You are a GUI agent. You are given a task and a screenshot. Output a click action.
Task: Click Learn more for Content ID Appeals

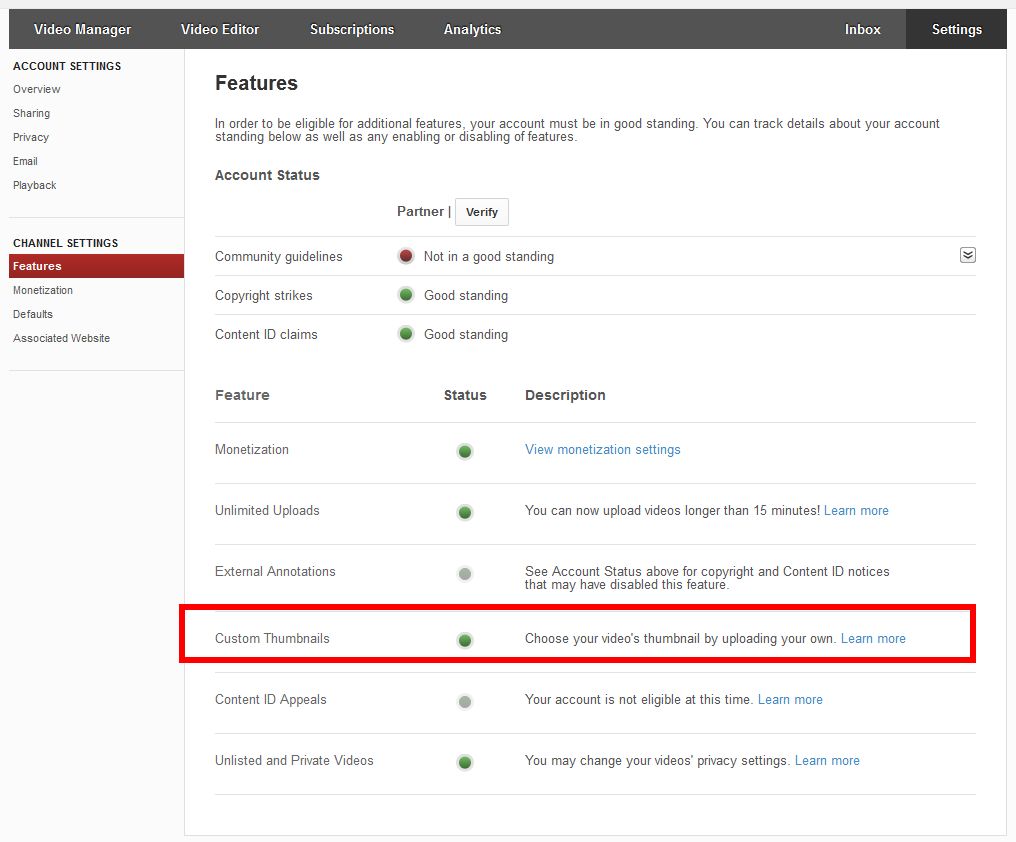790,699
